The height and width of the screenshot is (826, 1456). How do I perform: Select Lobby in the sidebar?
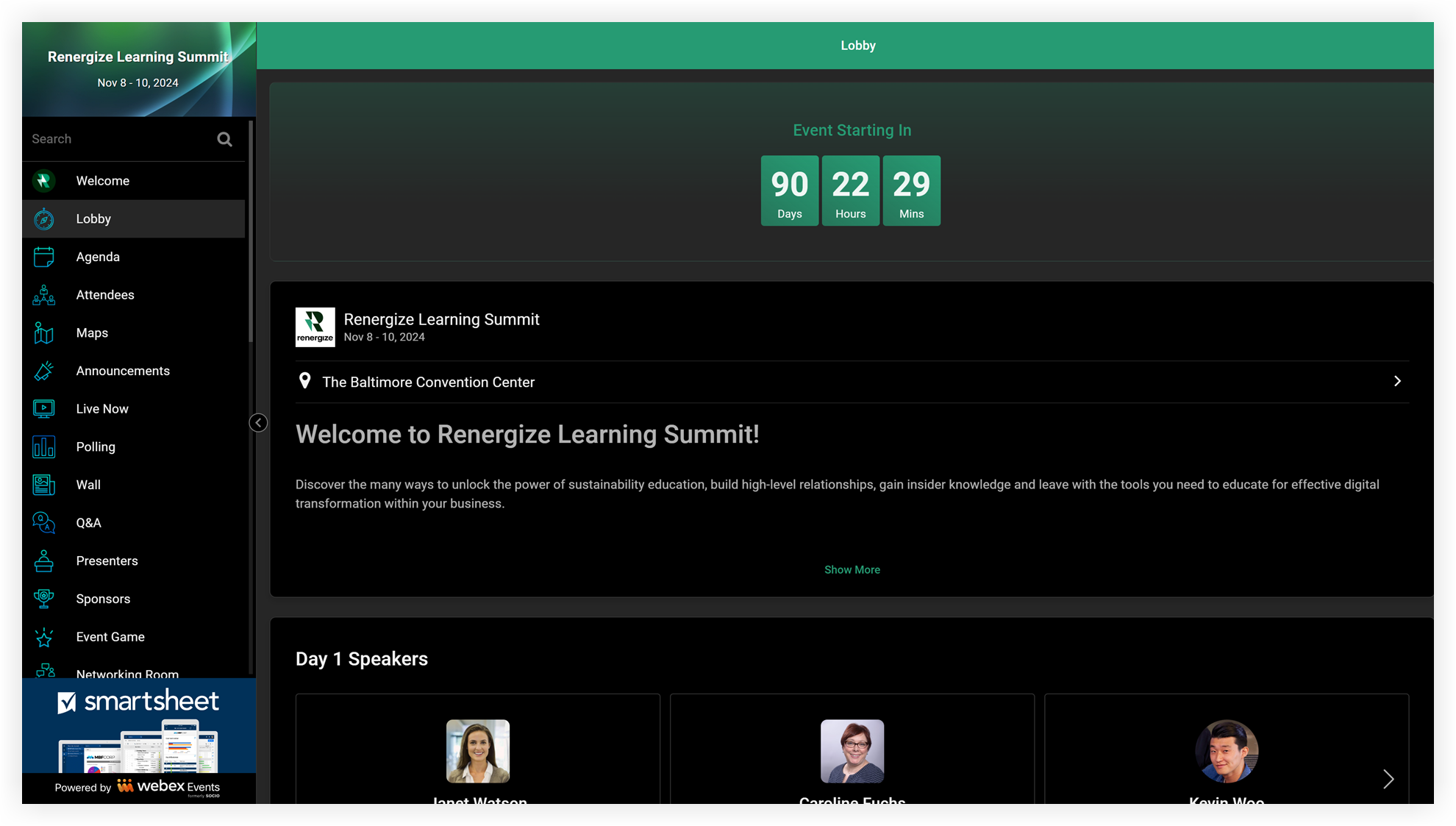tap(134, 218)
